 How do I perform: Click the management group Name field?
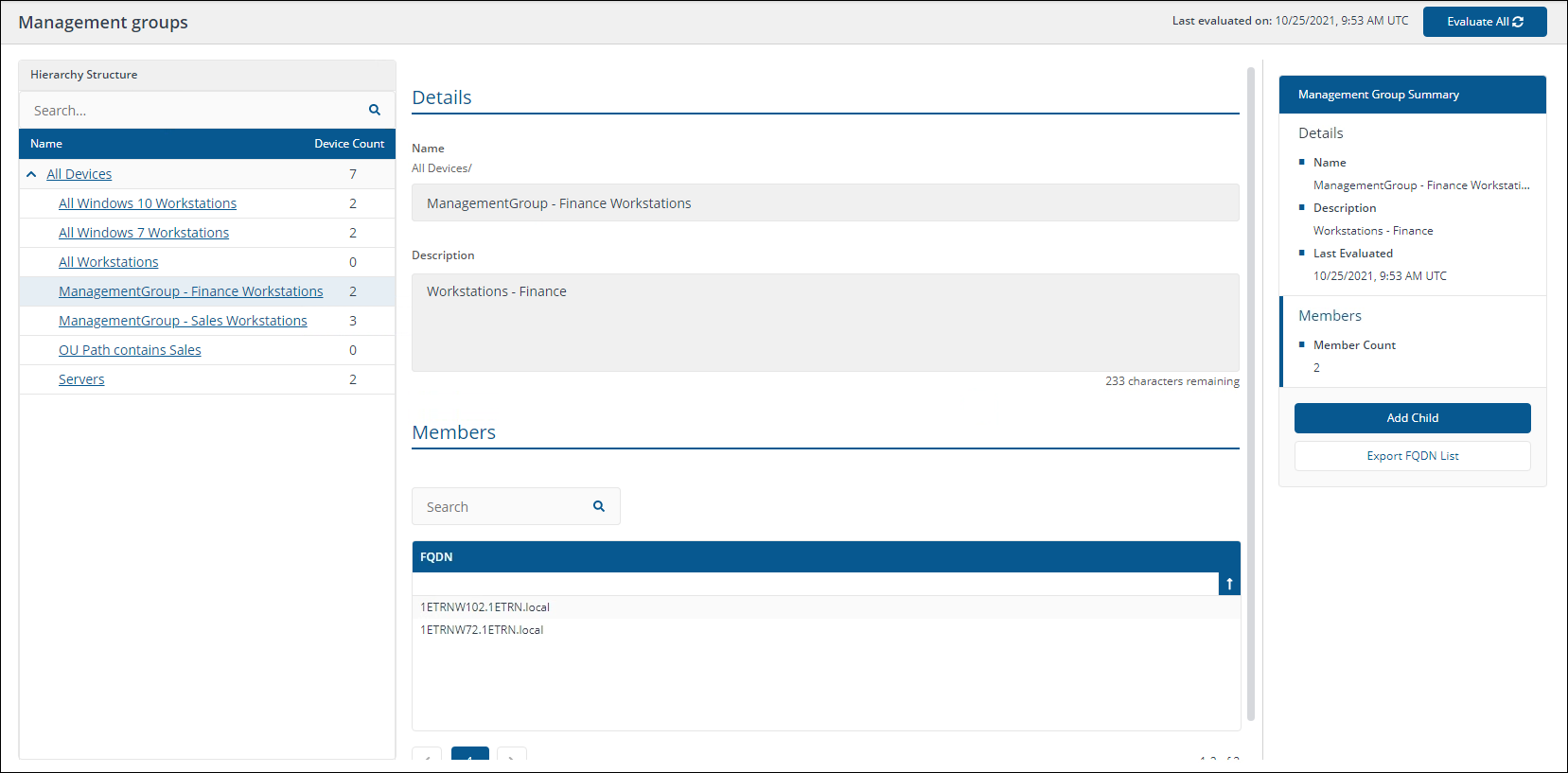click(x=824, y=203)
